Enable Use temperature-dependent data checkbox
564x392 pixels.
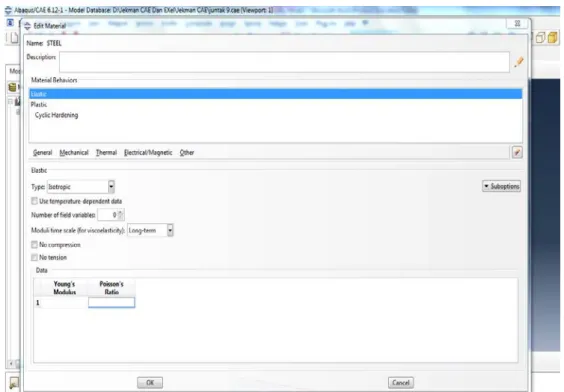tap(35, 201)
